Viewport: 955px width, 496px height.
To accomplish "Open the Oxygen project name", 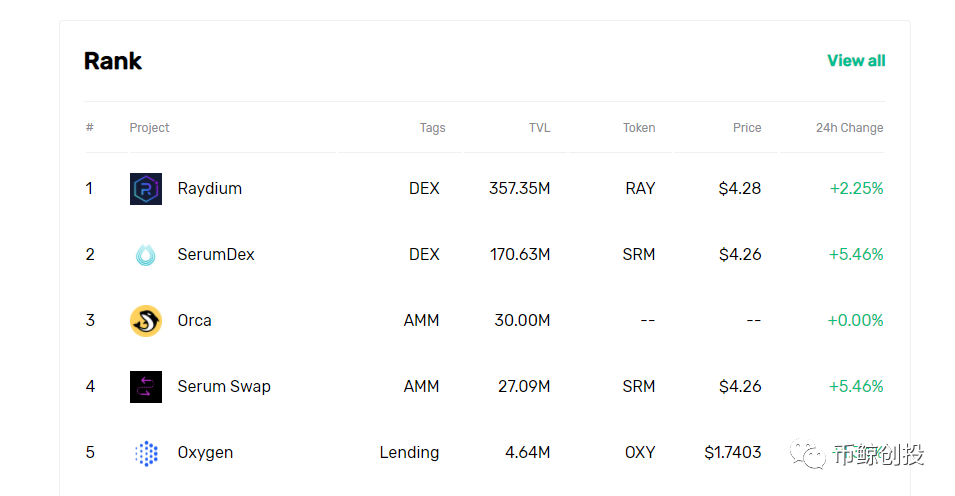I will [x=205, y=453].
